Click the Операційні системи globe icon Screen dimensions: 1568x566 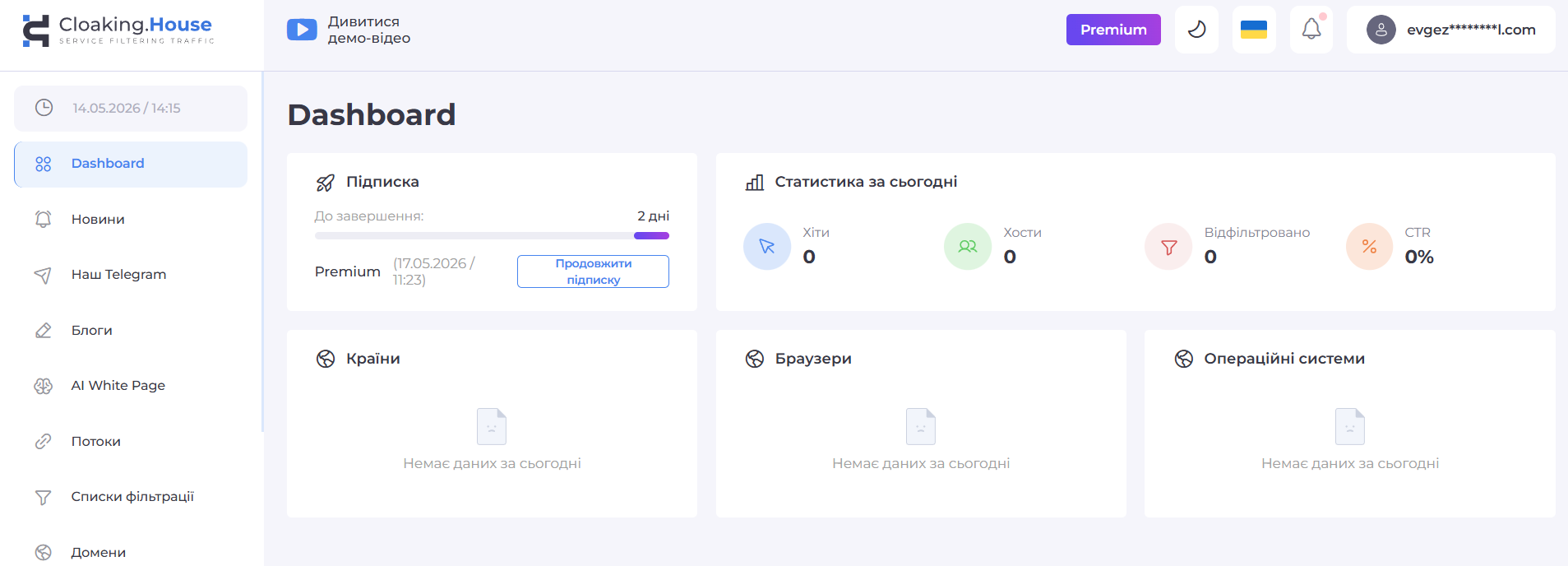(x=1184, y=359)
